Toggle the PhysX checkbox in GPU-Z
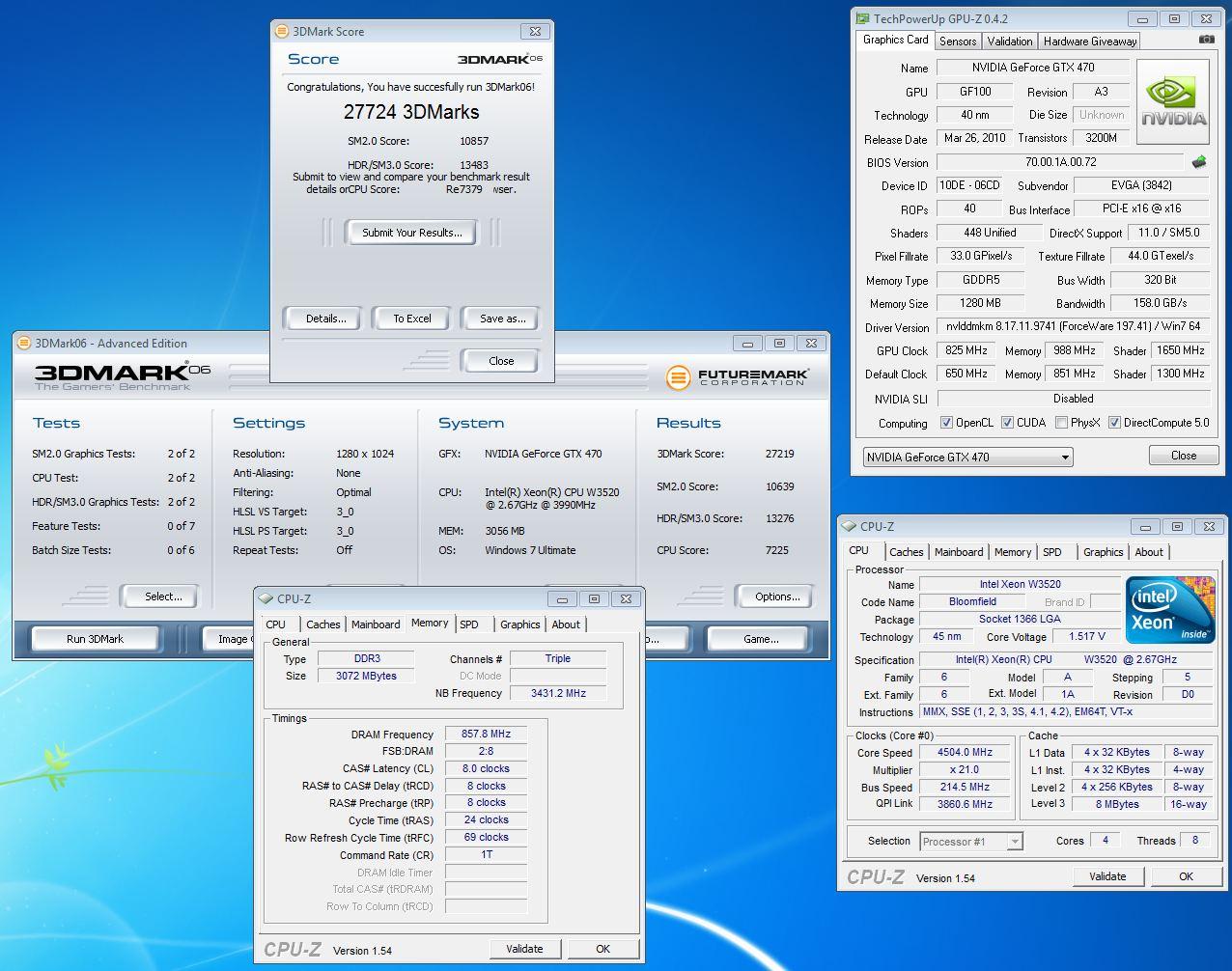Image resolution: width=1232 pixels, height=971 pixels. (1061, 423)
